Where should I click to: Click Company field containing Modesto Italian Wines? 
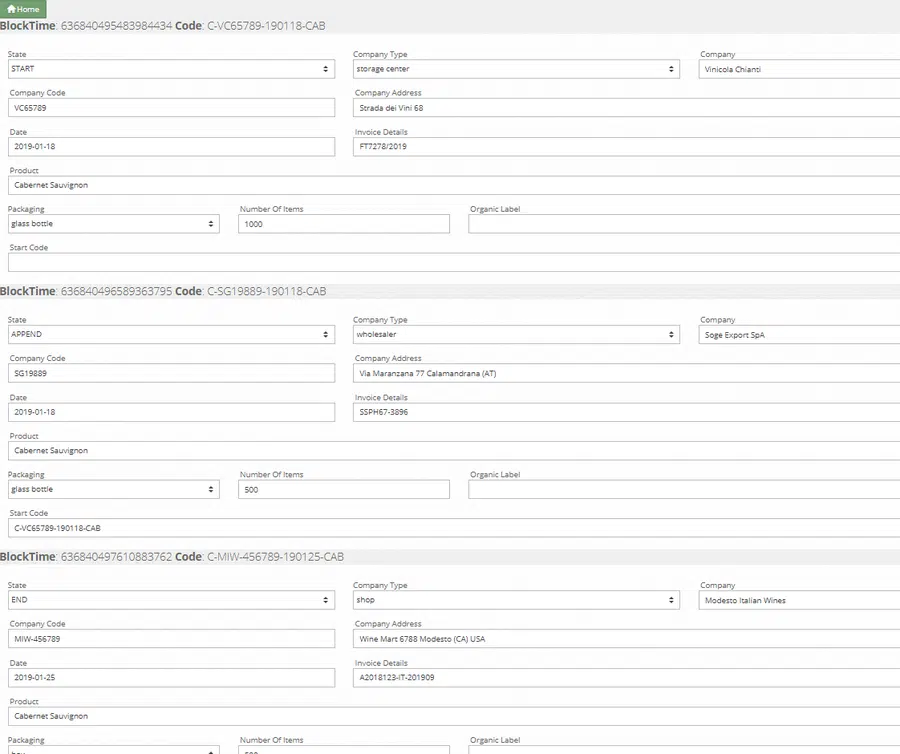[x=799, y=601]
